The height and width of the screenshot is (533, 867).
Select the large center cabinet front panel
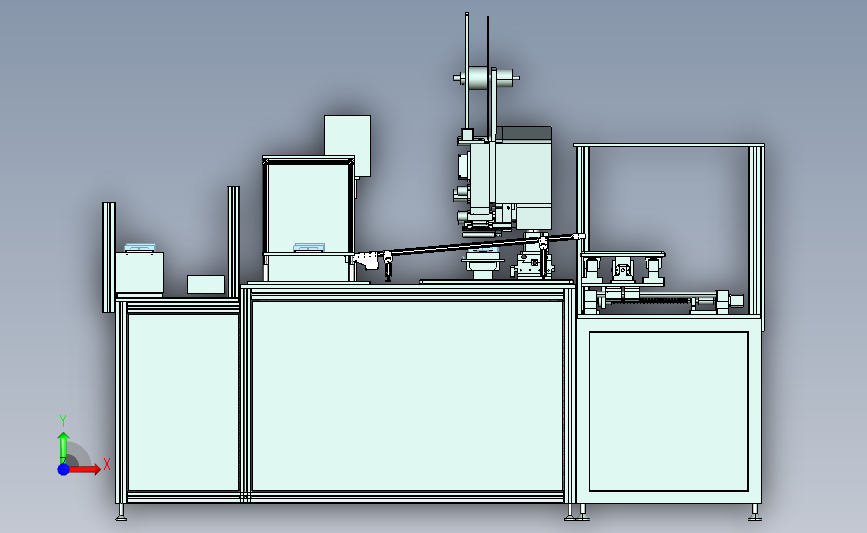click(407, 395)
